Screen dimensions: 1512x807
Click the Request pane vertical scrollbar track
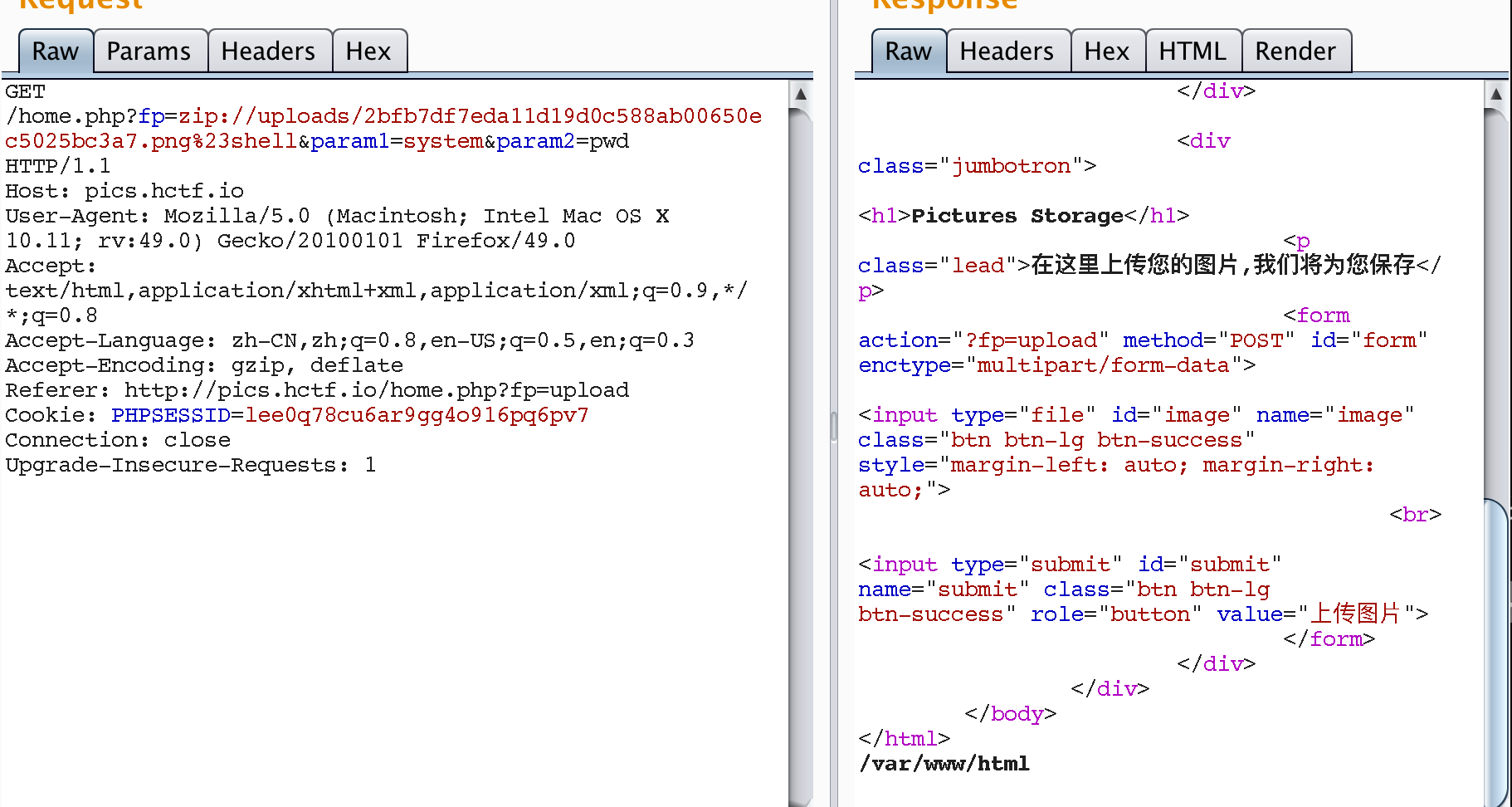point(801,457)
